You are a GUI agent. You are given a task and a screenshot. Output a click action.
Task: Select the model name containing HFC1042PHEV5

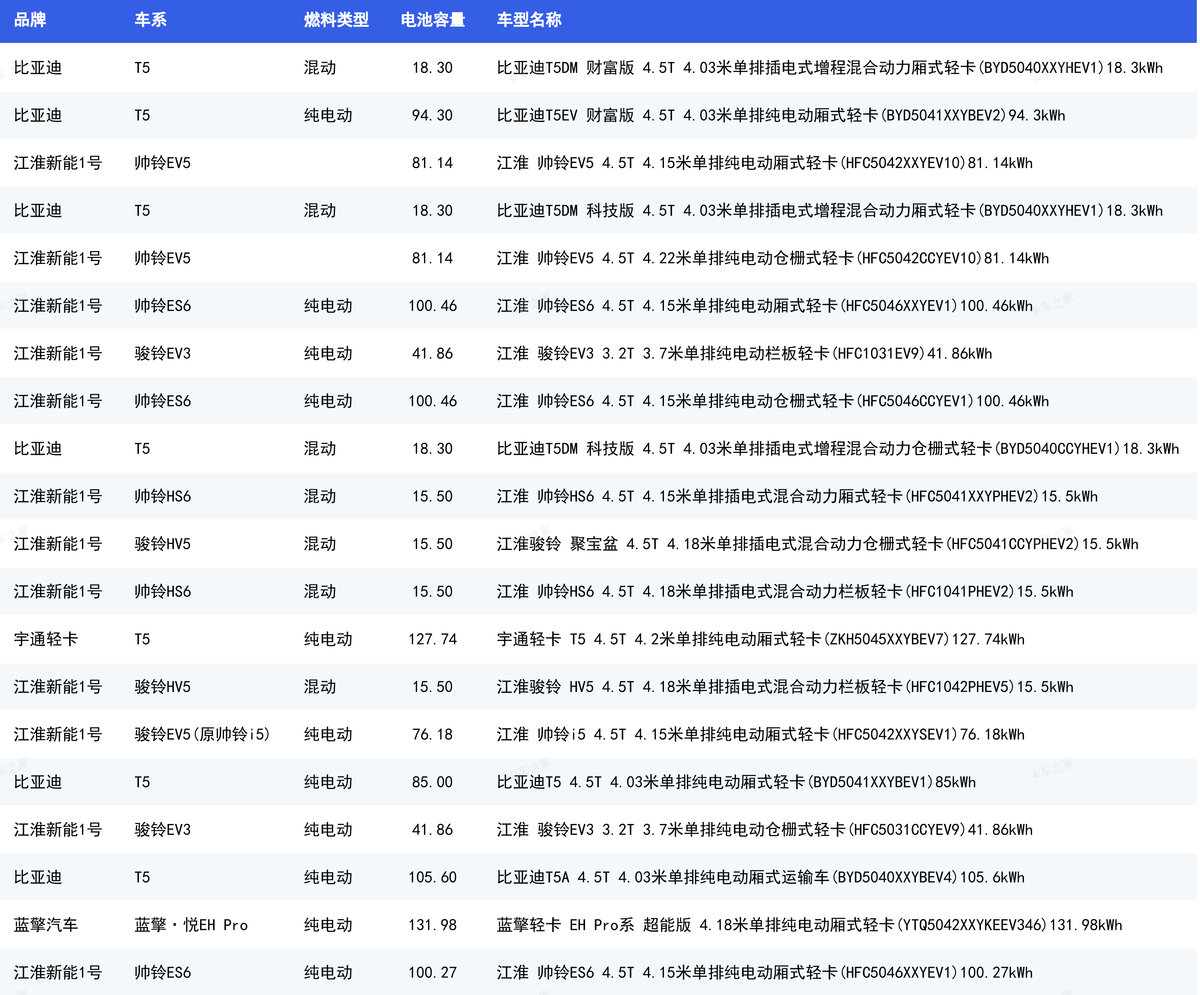click(x=785, y=687)
